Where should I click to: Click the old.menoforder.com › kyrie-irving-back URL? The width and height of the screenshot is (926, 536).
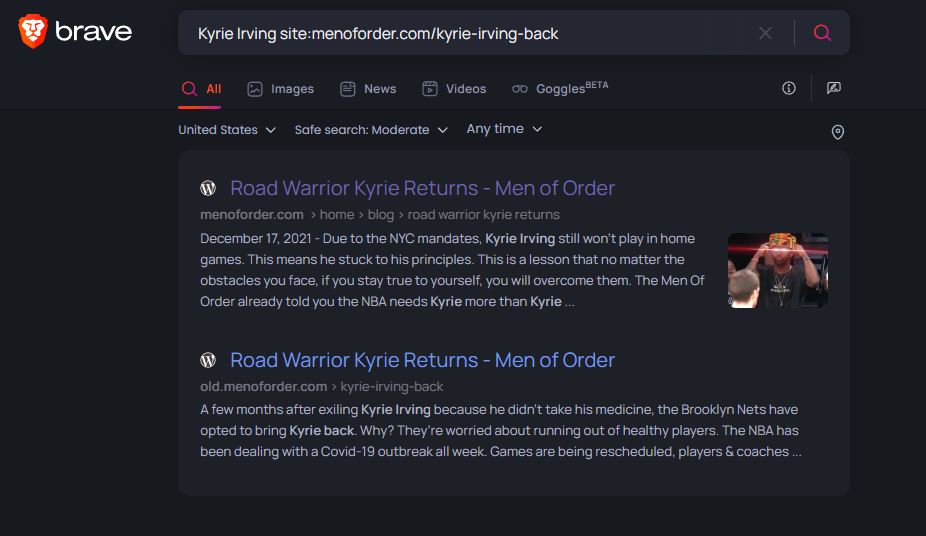(321, 387)
